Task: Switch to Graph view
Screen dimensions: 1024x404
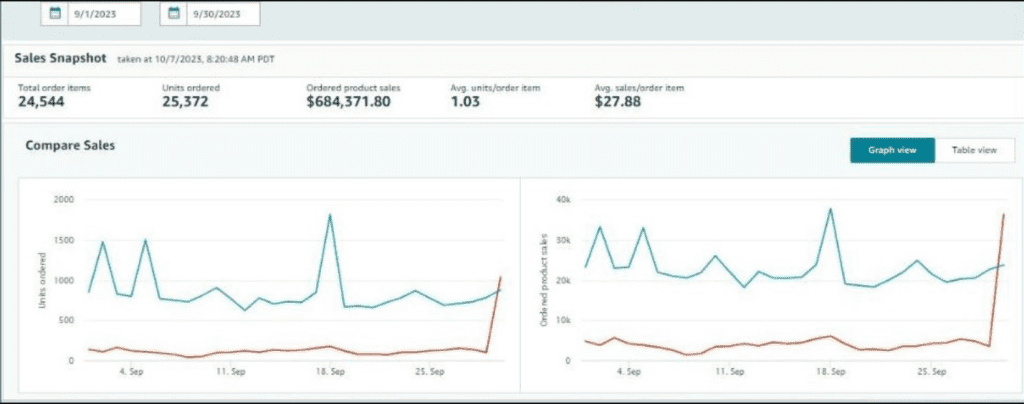Action: click(x=892, y=150)
